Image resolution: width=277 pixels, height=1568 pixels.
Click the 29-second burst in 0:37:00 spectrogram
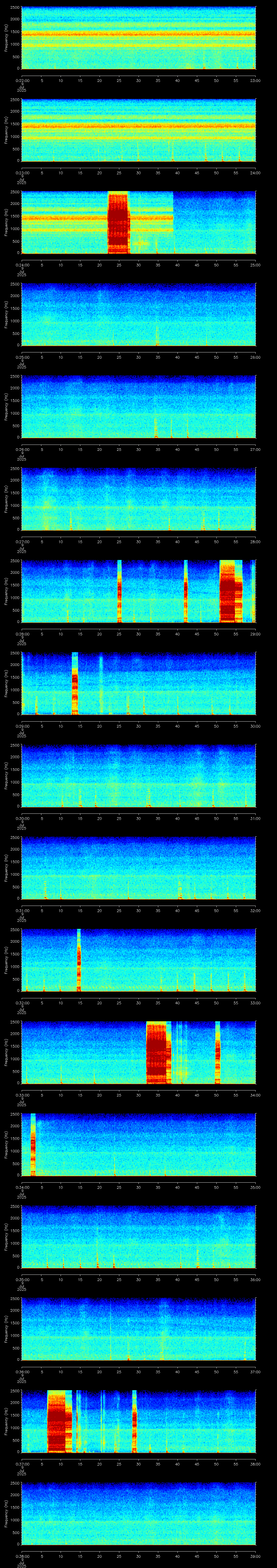(x=134, y=1421)
